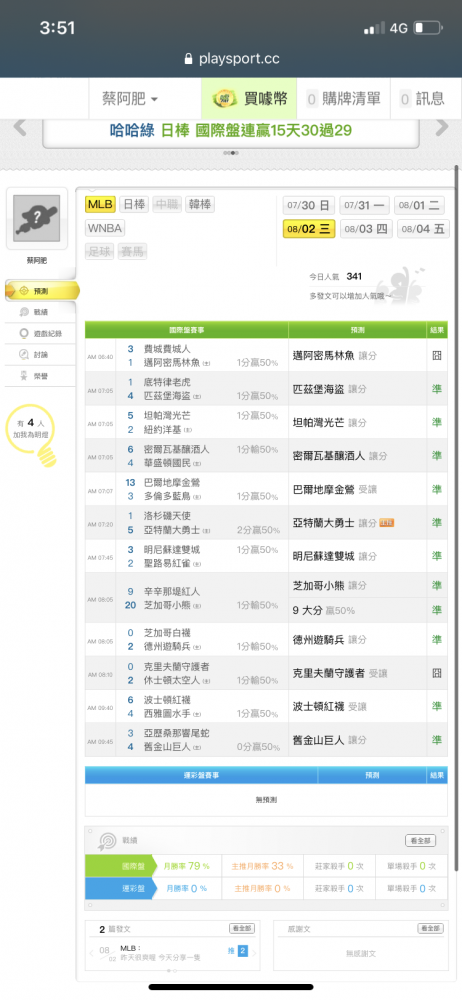View all thank-you posts via the 感謝文 看全部 button
This screenshot has width=462, height=1000.
point(430,929)
